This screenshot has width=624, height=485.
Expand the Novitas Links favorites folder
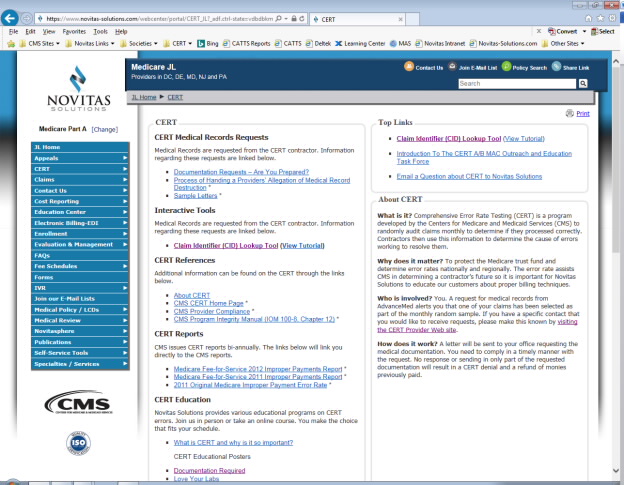pyautogui.click(x=90, y=43)
